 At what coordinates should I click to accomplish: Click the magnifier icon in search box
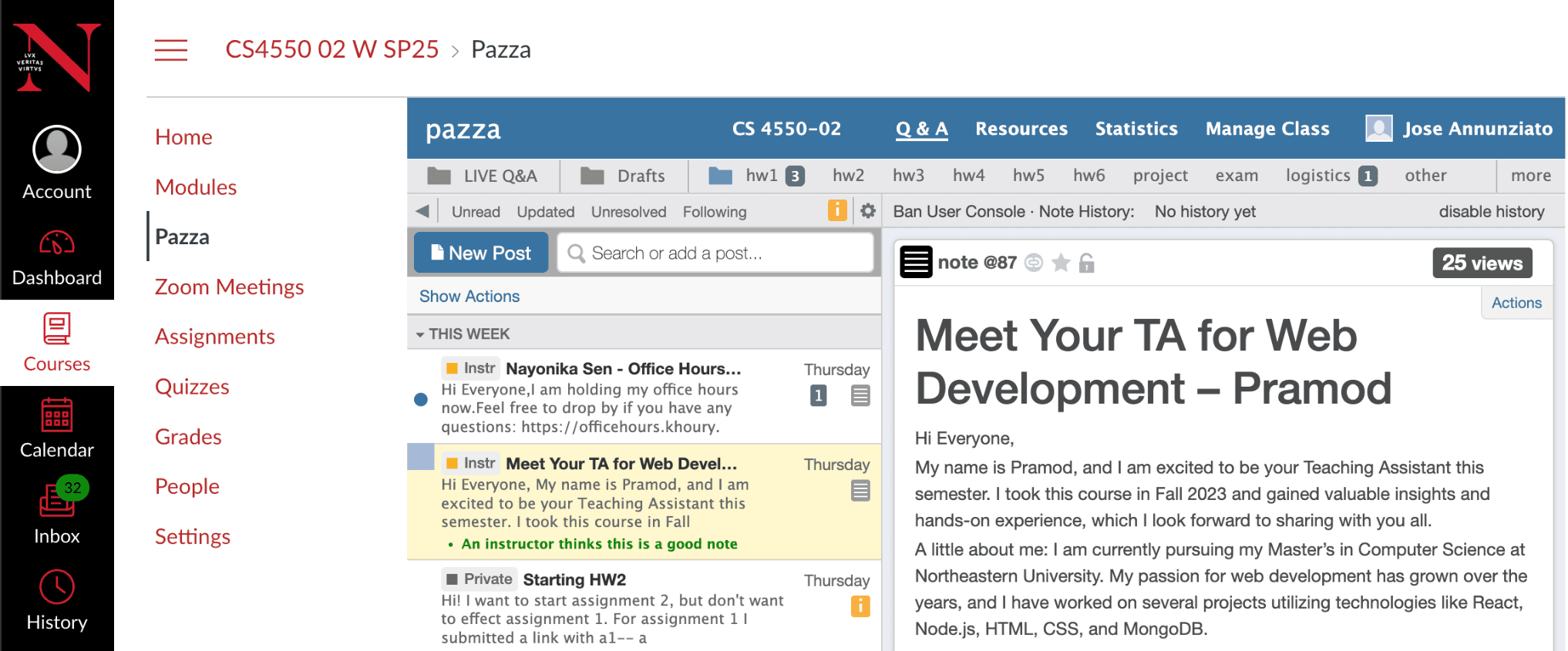point(576,253)
